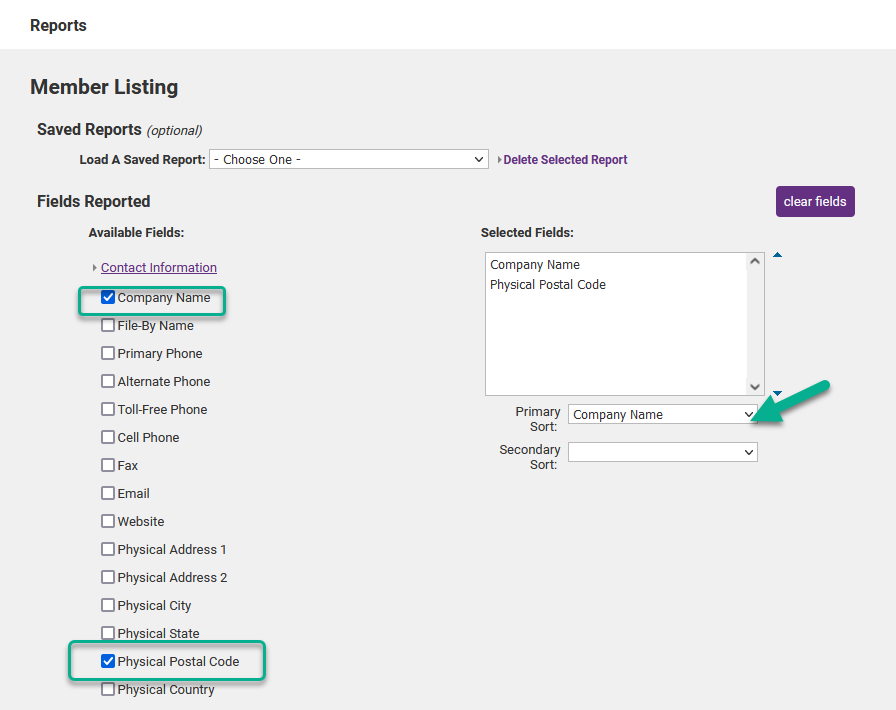Image resolution: width=896 pixels, height=710 pixels.
Task: Uncheck the Company Name checkbox
Action: [x=108, y=297]
